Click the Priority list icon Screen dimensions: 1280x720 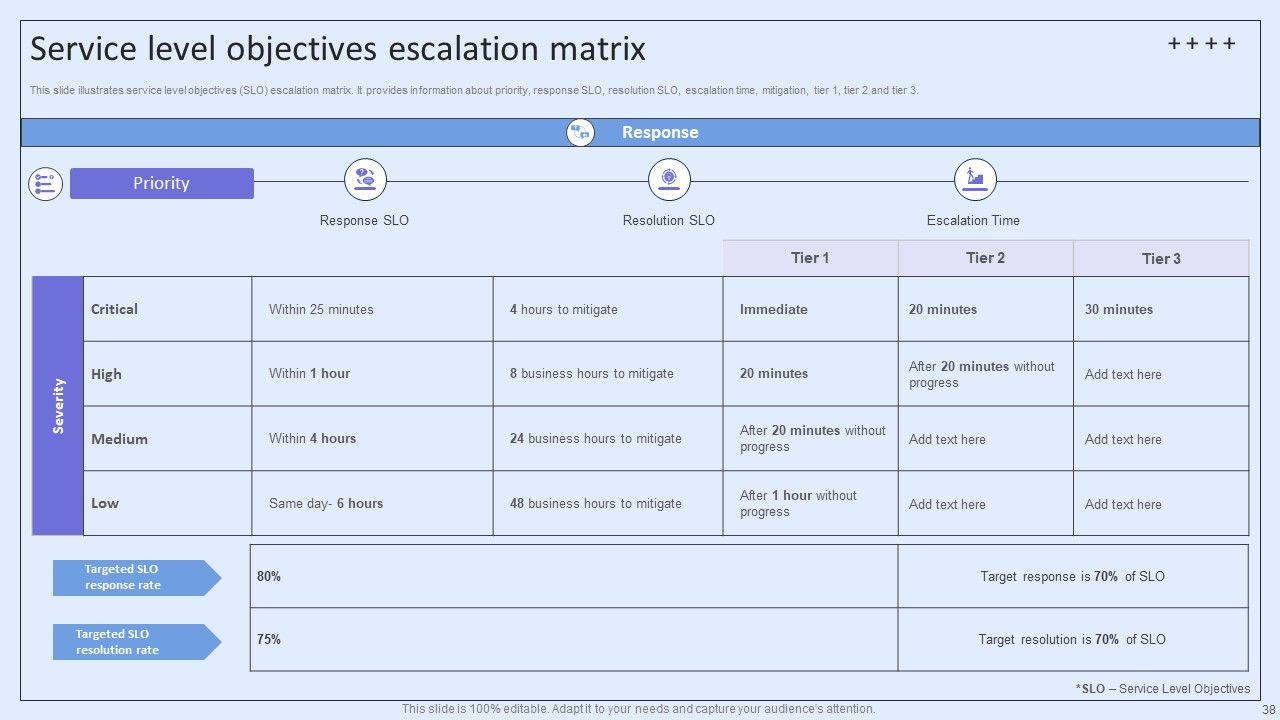click(x=45, y=183)
